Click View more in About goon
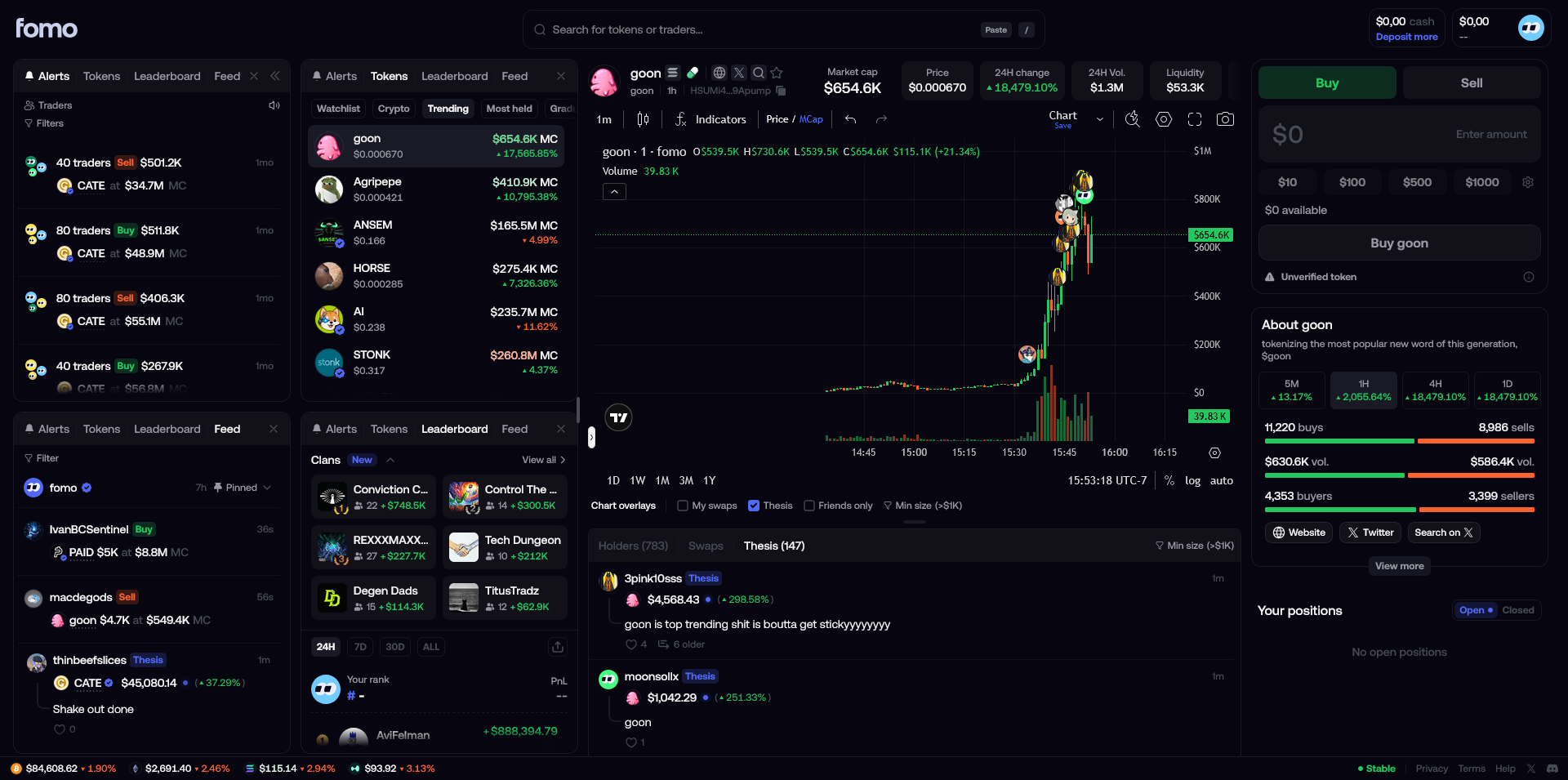Image resolution: width=1568 pixels, height=780 pixels. tap(1399, 566)
